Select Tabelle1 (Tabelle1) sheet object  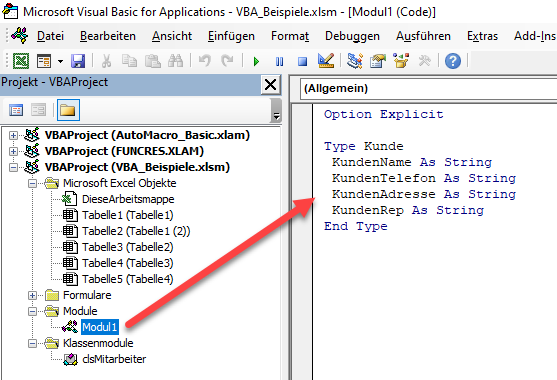[128, 215]
